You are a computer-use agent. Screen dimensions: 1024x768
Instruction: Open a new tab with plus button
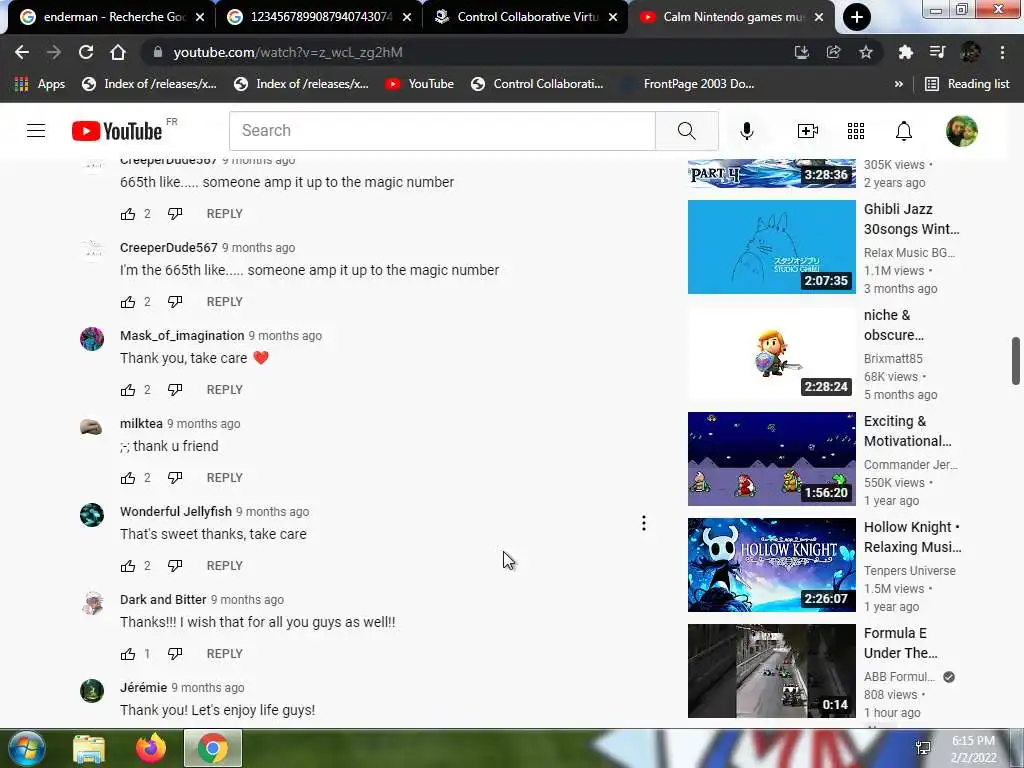pyautogui.click(x=856, y=17)
